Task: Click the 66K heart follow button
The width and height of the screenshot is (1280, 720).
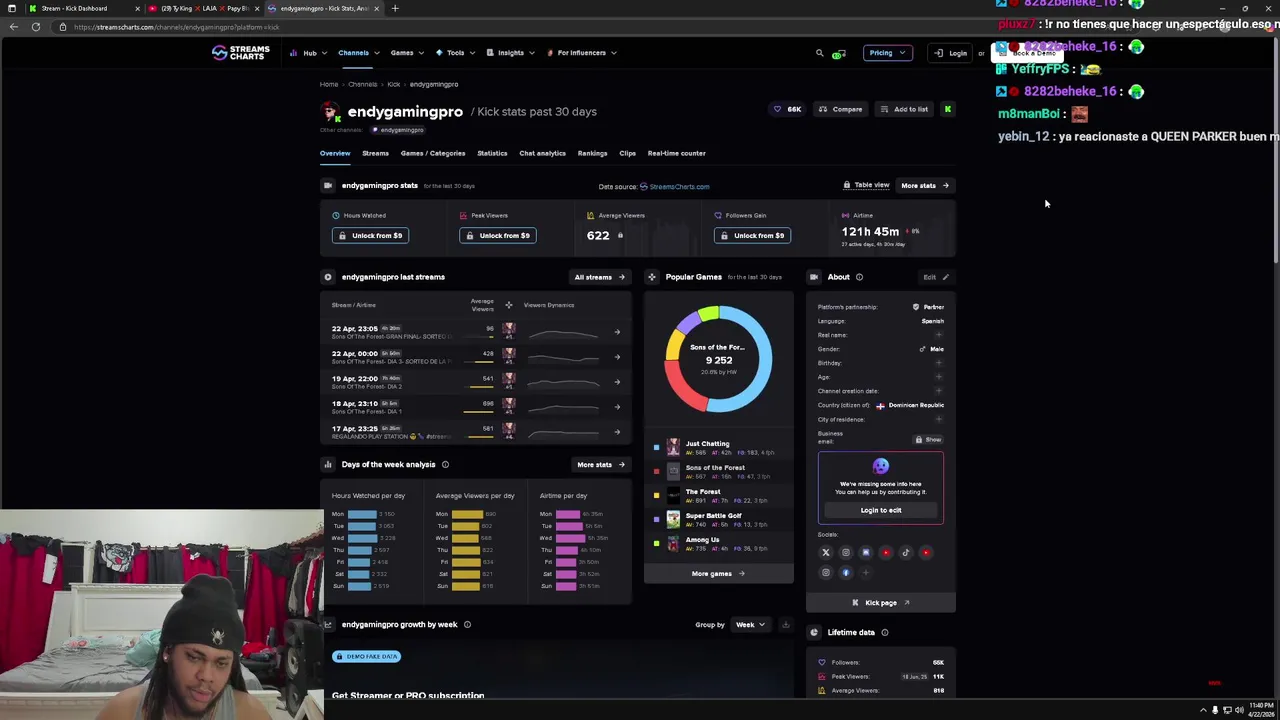Action: [x=787, y=109]
